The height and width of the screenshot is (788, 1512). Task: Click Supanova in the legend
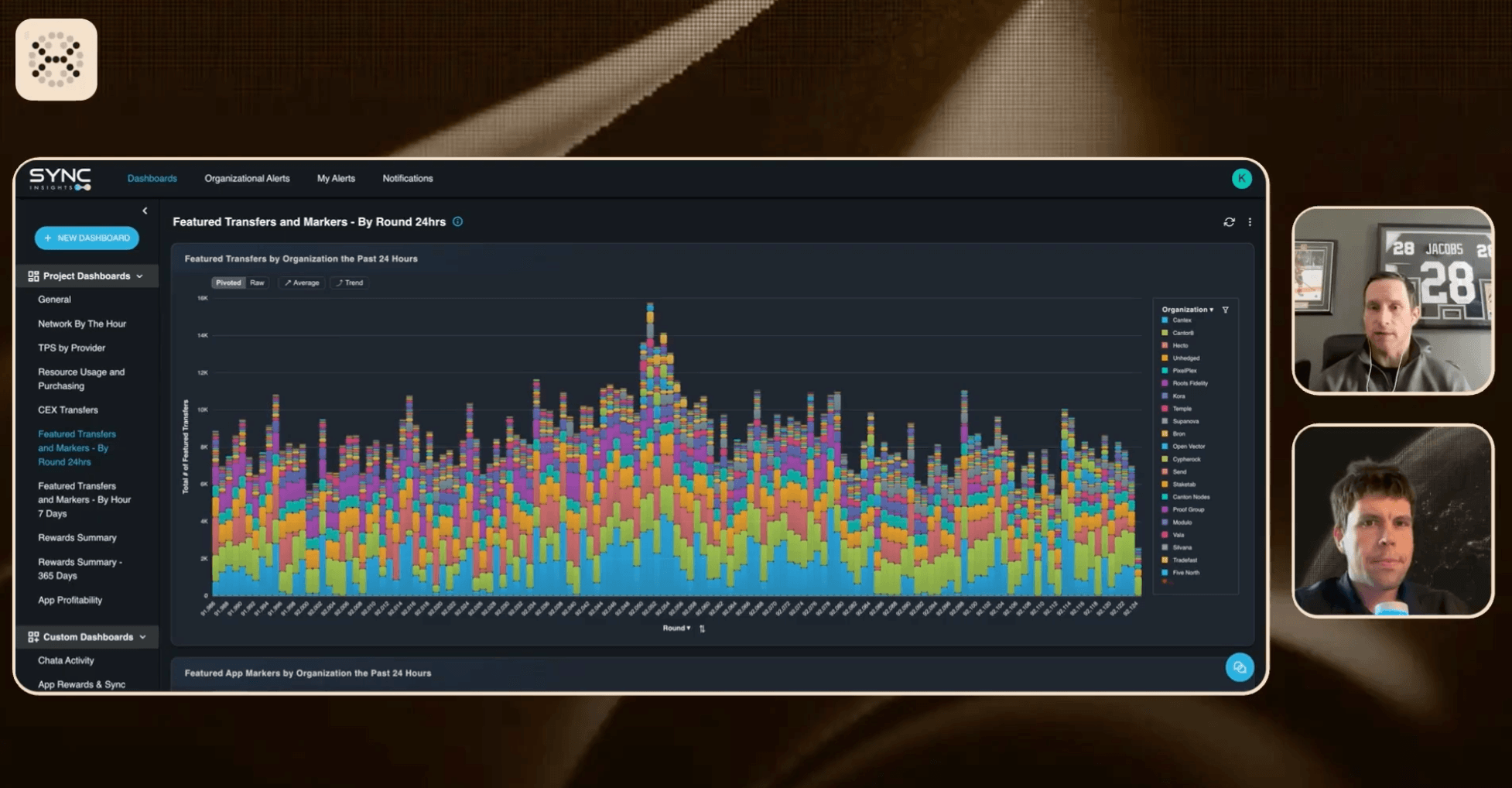pos(1181,421)
